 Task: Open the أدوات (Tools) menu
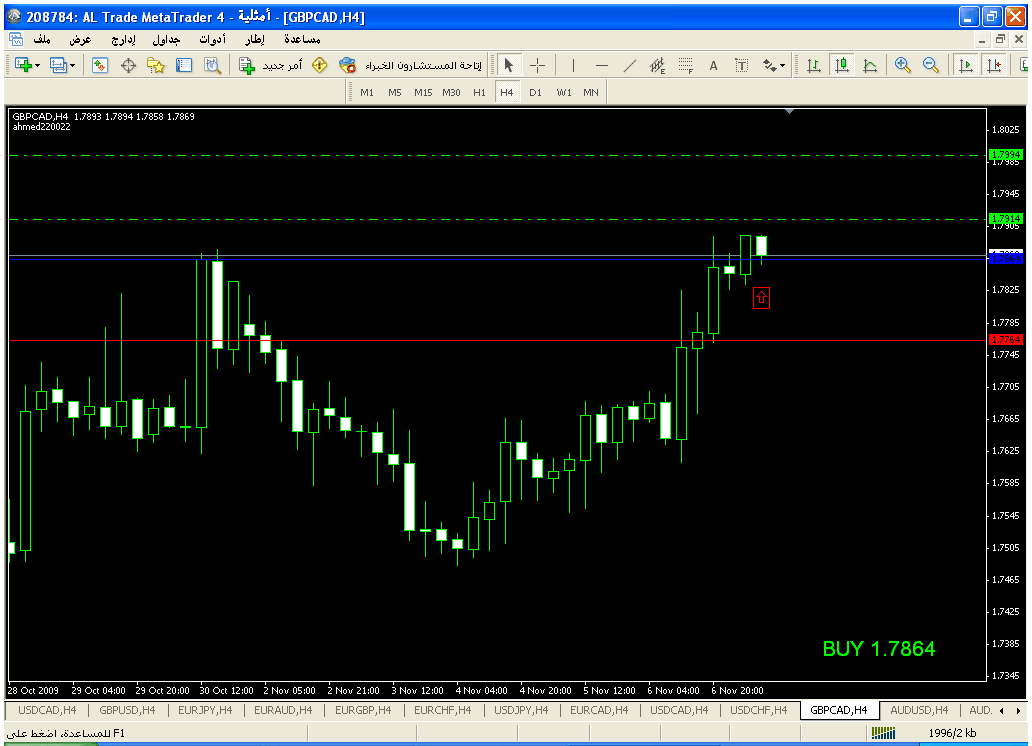(x=211, y=39)
